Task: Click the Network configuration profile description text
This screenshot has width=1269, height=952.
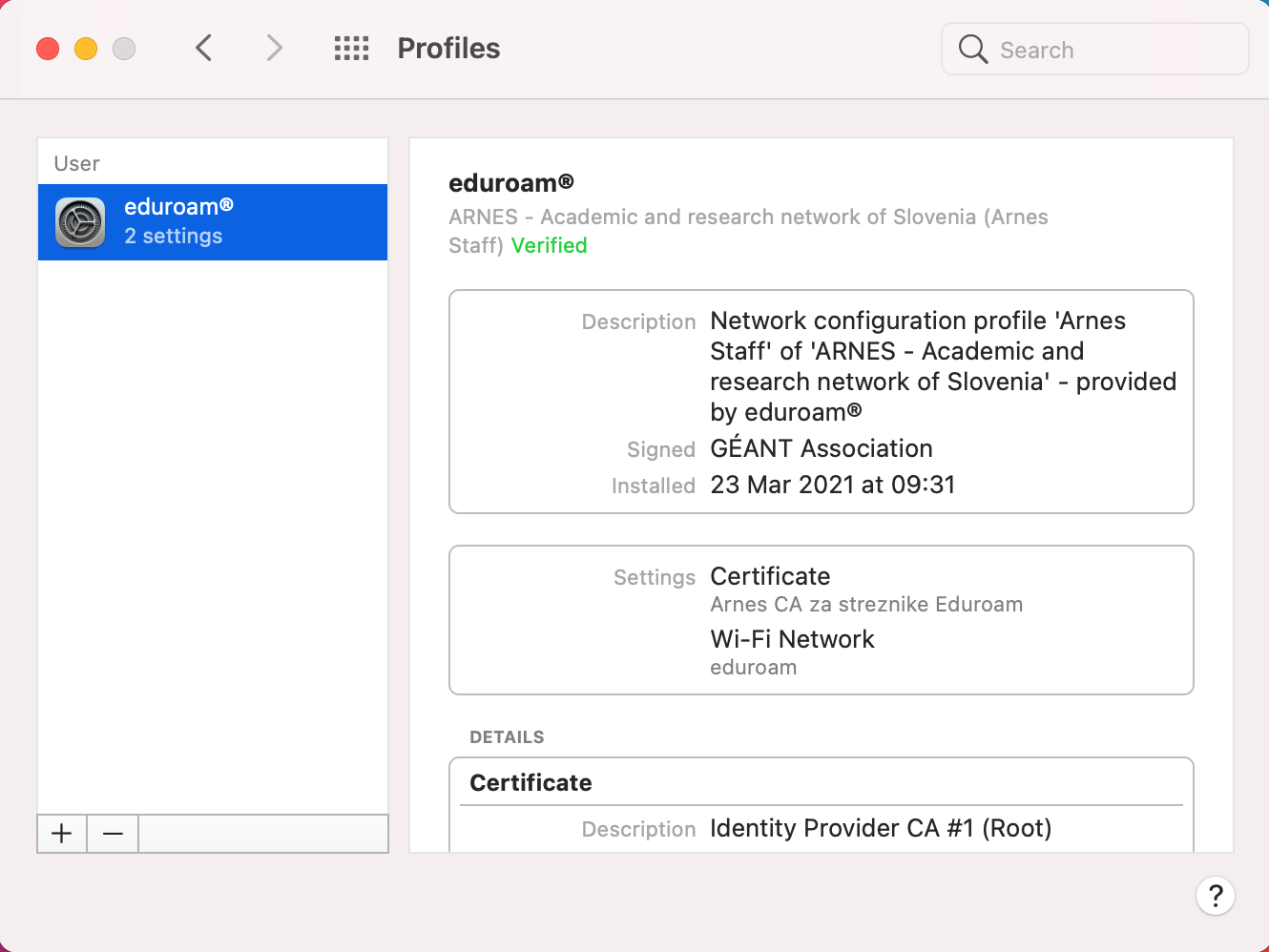Action: (x=943, y=366)
